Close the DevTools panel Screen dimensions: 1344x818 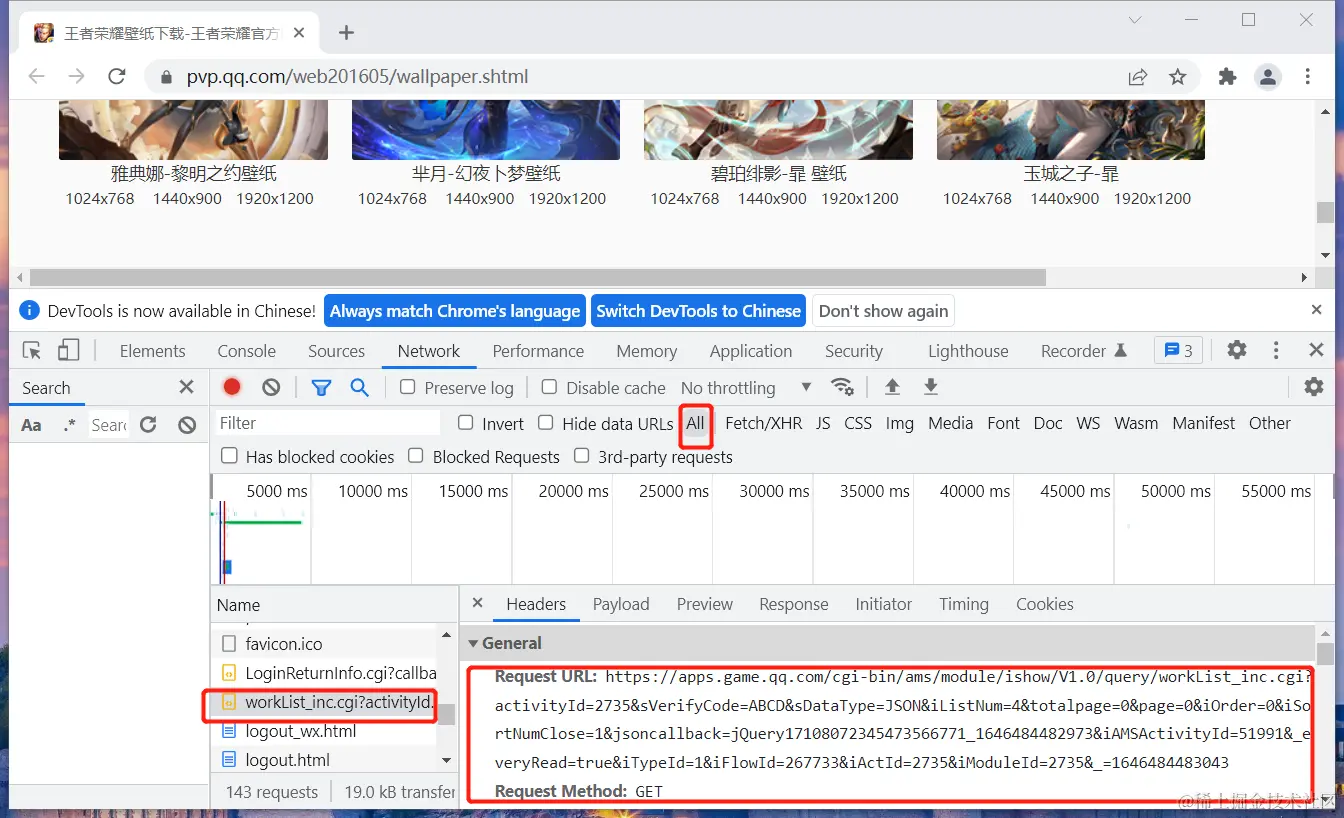(1316, 350)
